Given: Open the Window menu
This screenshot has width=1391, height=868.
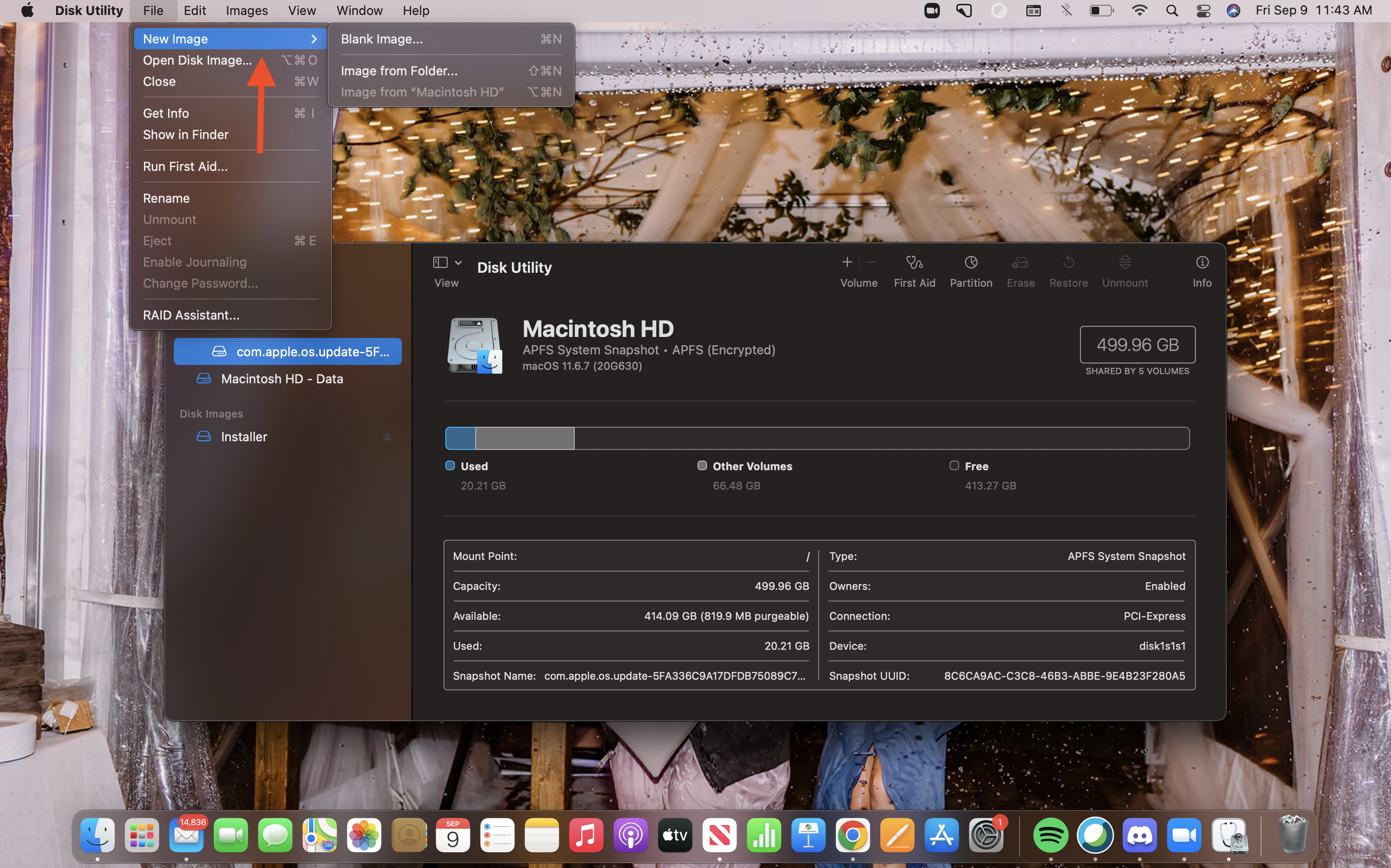Looking at the screenshot, I should point(359,10).
